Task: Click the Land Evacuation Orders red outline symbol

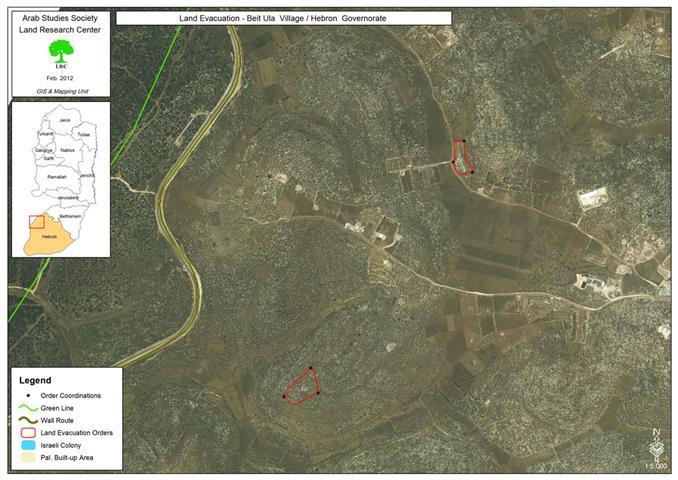Action: click(28, 432)
